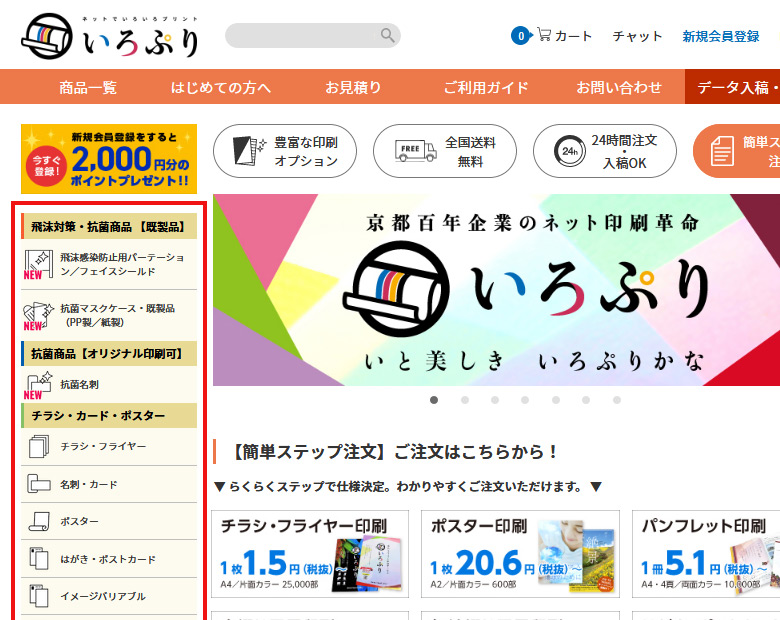Image resolution: width=780 pixels, height=620 pixels.
Task: Click the チラシ・フライヤー sidebar link
Action: (x=103, y=446)
